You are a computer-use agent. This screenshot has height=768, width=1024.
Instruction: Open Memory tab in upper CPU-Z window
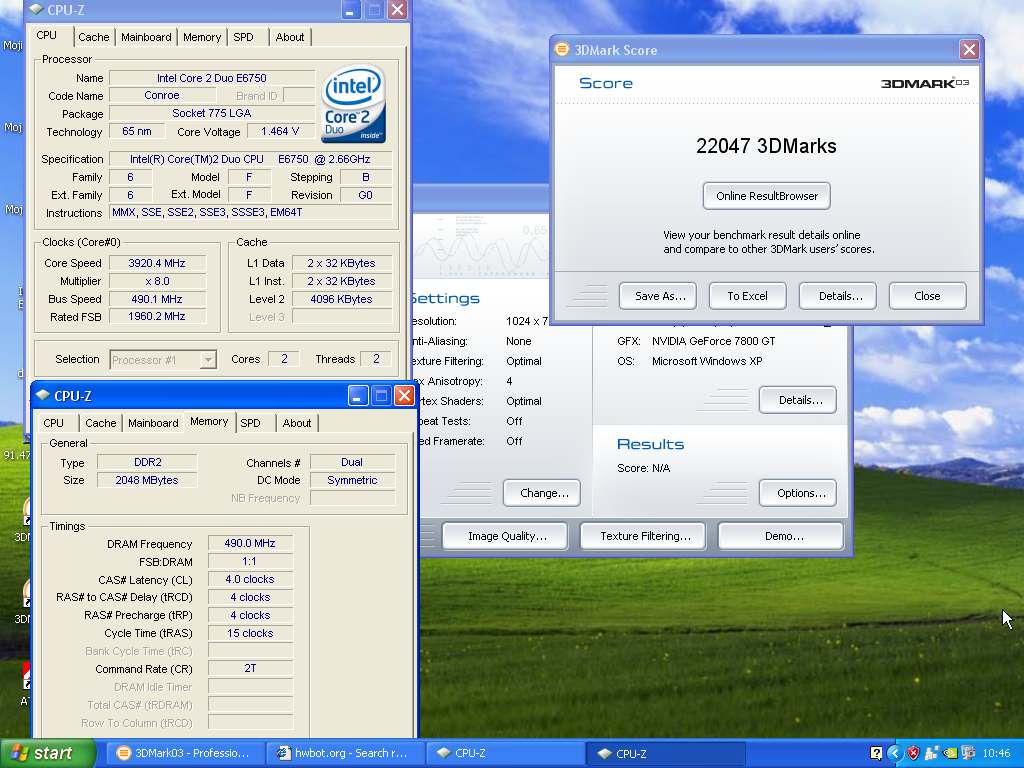pos(202,37)
